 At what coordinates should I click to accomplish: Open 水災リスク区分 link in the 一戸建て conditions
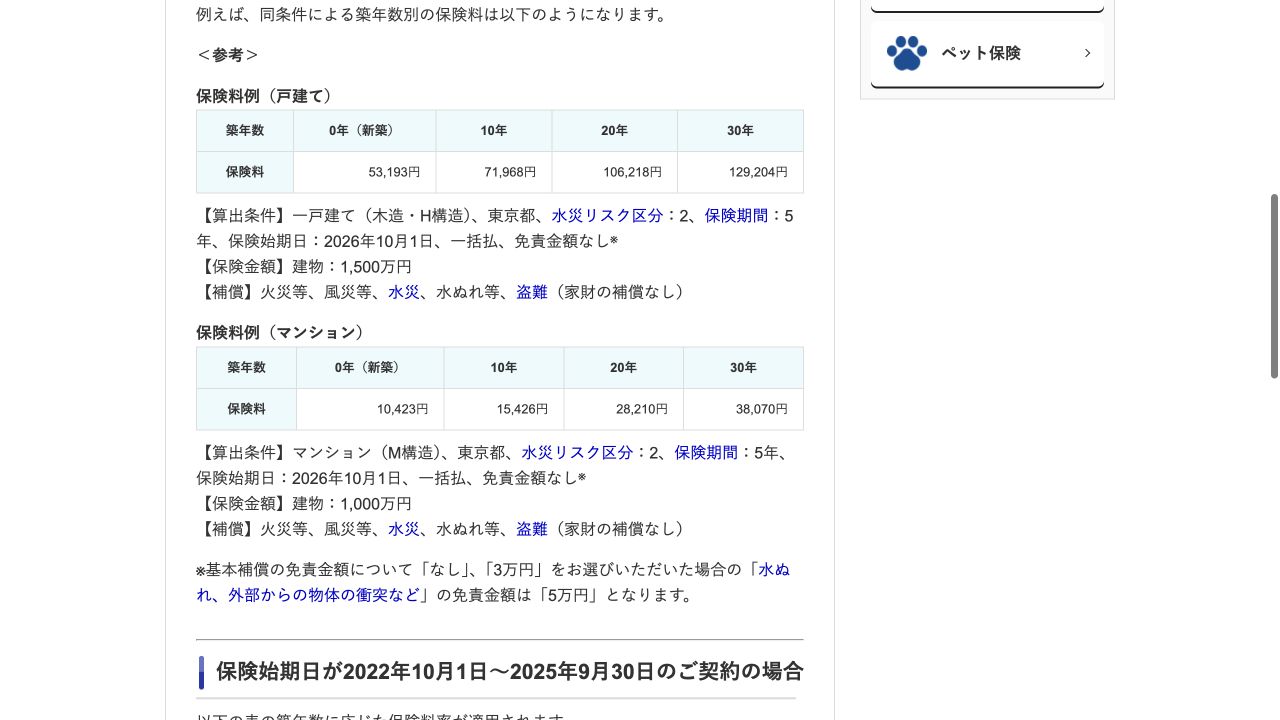coord(607,215)
